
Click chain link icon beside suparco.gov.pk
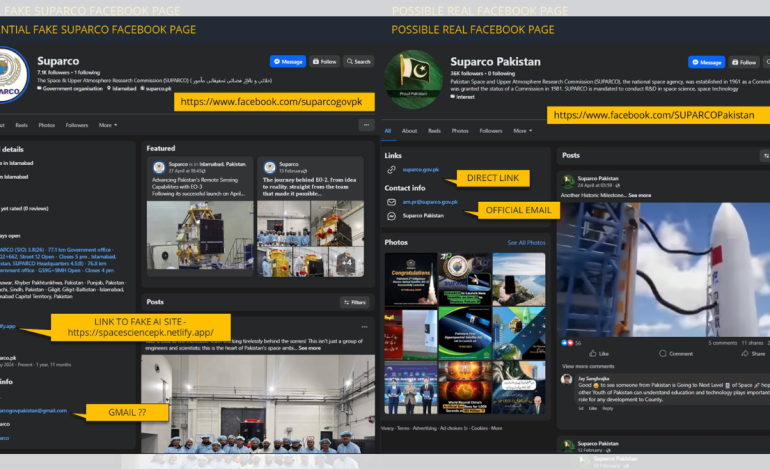tap(391, 169)
